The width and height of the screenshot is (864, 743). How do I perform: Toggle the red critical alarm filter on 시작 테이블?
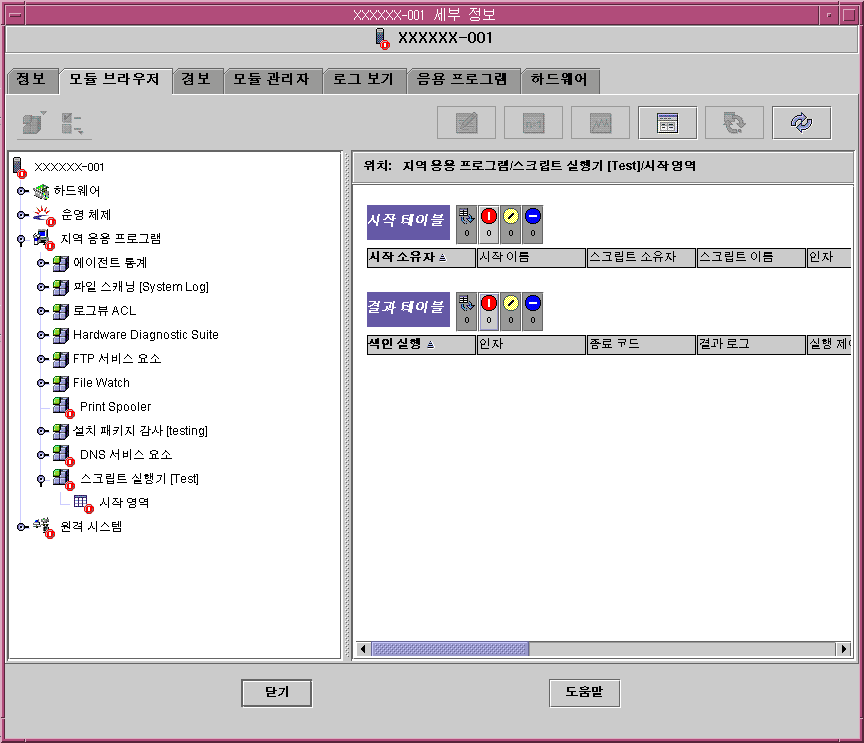(x=489, y=217)
